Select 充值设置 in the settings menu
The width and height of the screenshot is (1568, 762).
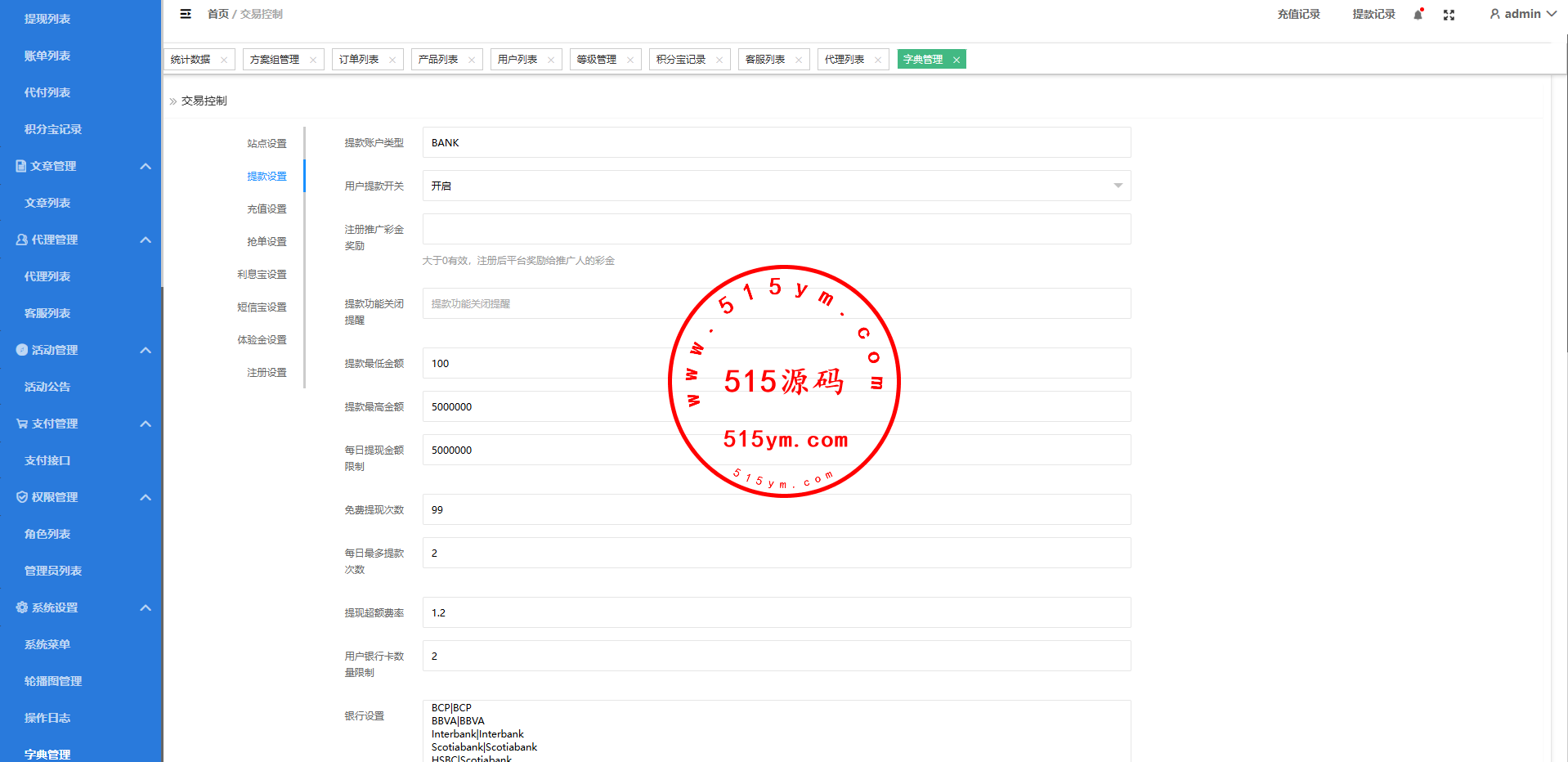[267, 209]
